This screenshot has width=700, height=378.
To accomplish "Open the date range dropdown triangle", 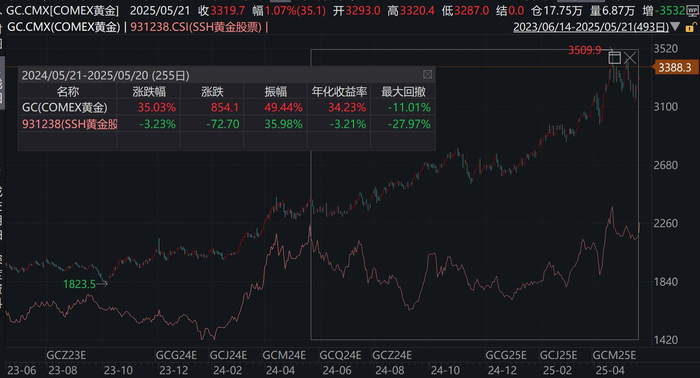I will [x=676, y=27].
